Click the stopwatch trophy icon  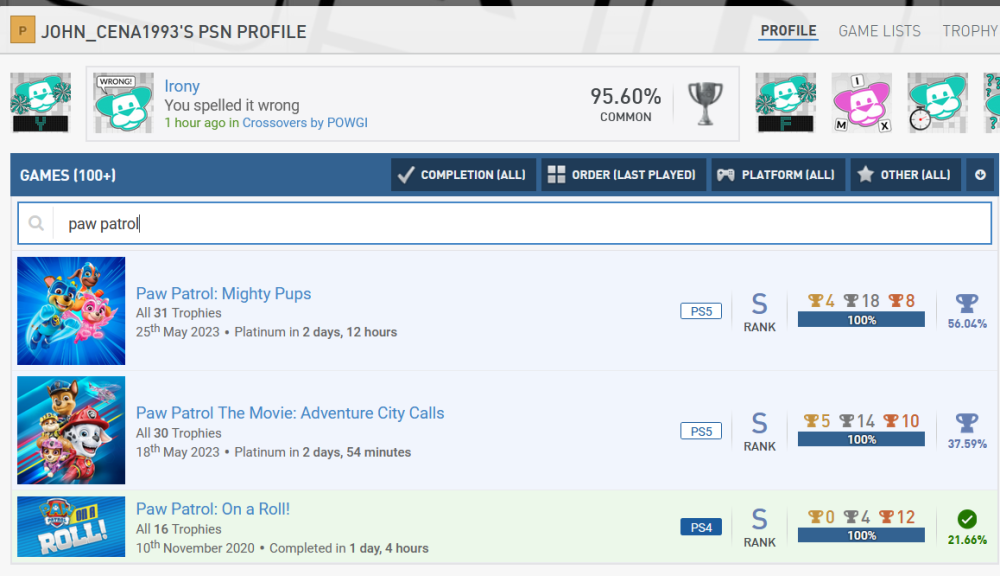[937, 103]
